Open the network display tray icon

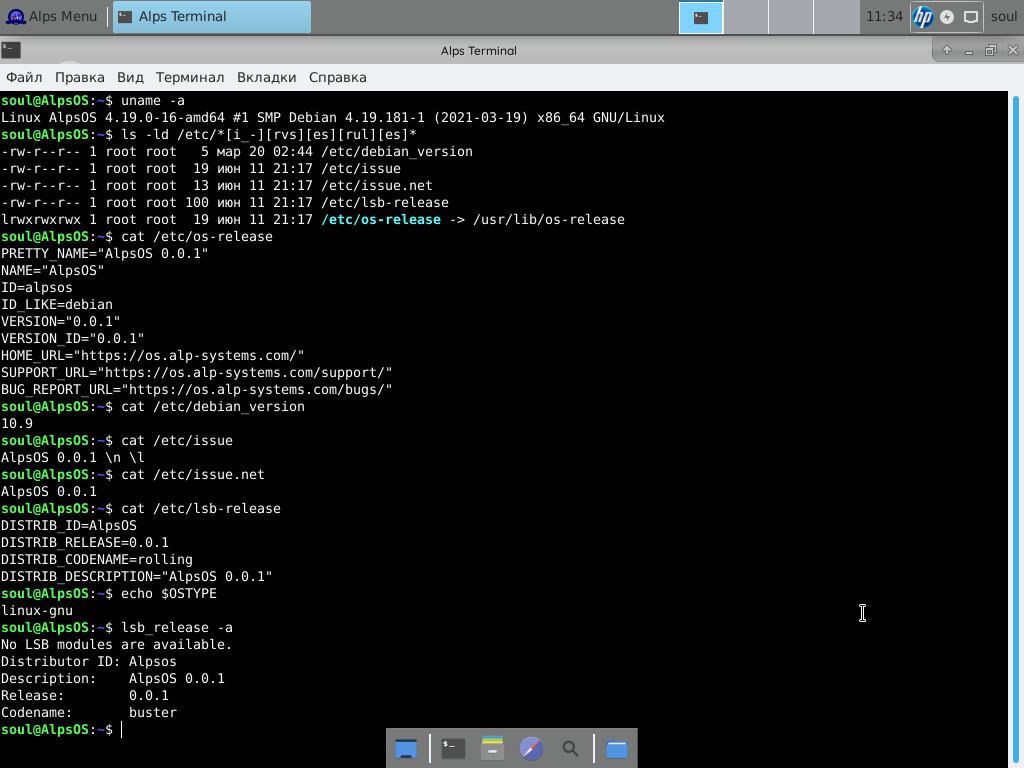pos(971,17)
